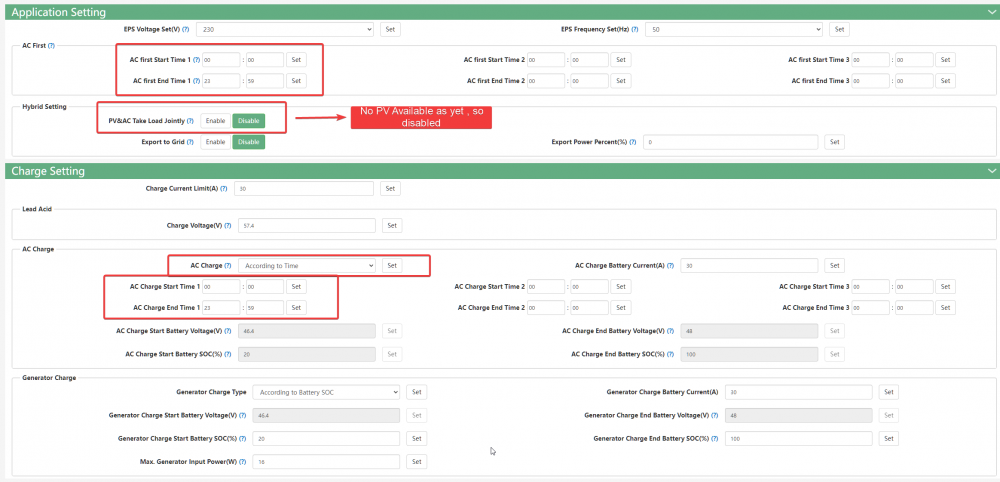Open help for Generator Charge Start Battery Voltage(V)
The height and width of the screenshot is (482, 1000).
(x=243, y=415)
